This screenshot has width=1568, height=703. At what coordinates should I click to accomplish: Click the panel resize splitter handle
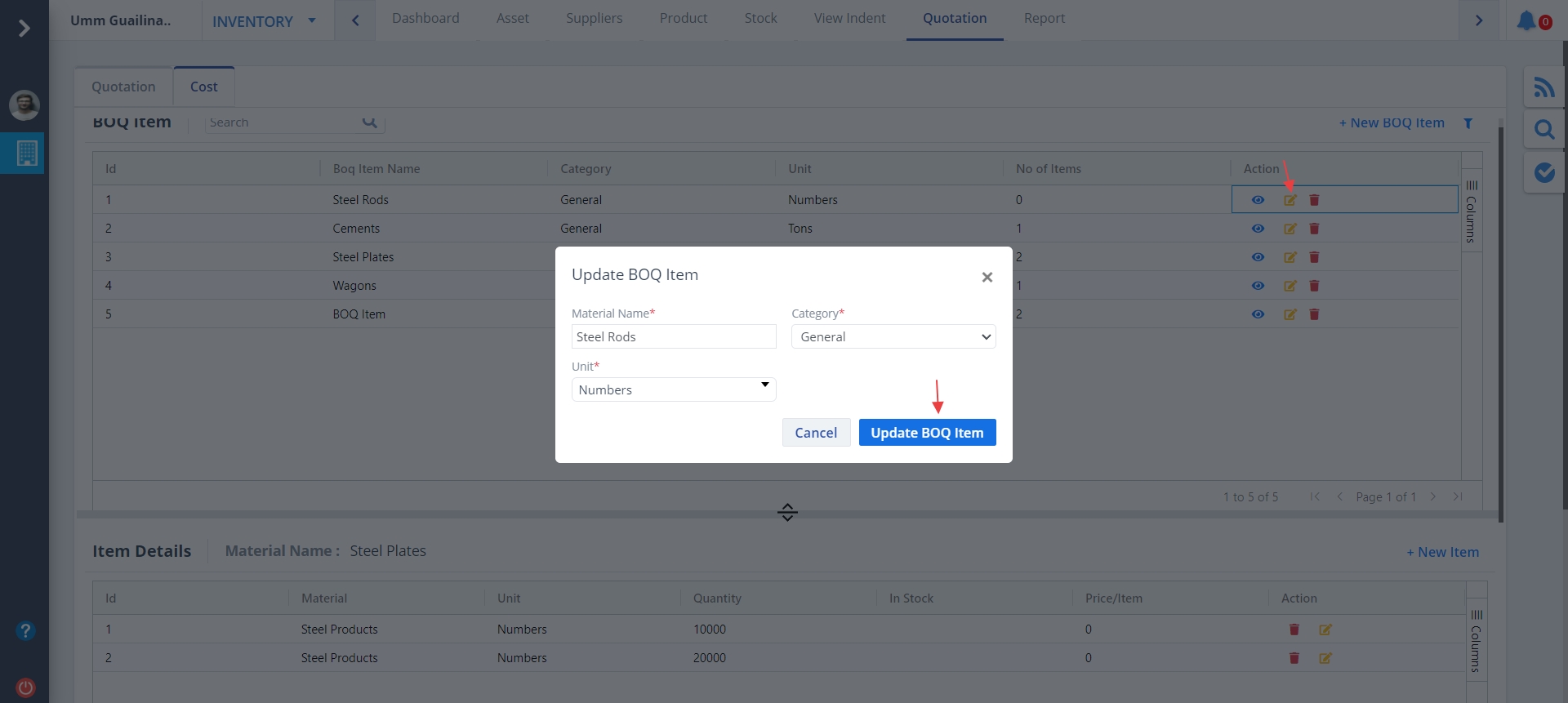(787, 512)
